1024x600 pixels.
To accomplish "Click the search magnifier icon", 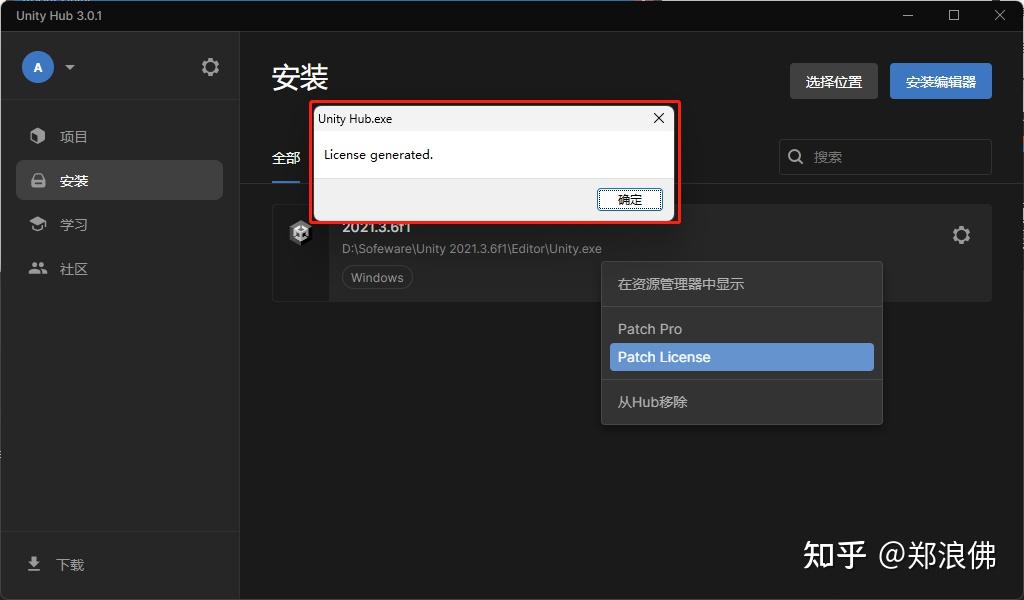I will pyautogui.click(x=795, y=156).
